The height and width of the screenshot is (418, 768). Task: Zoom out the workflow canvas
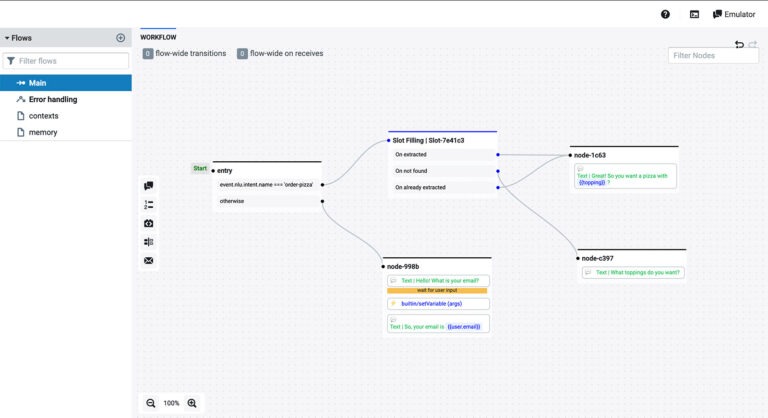pos(150,403)
